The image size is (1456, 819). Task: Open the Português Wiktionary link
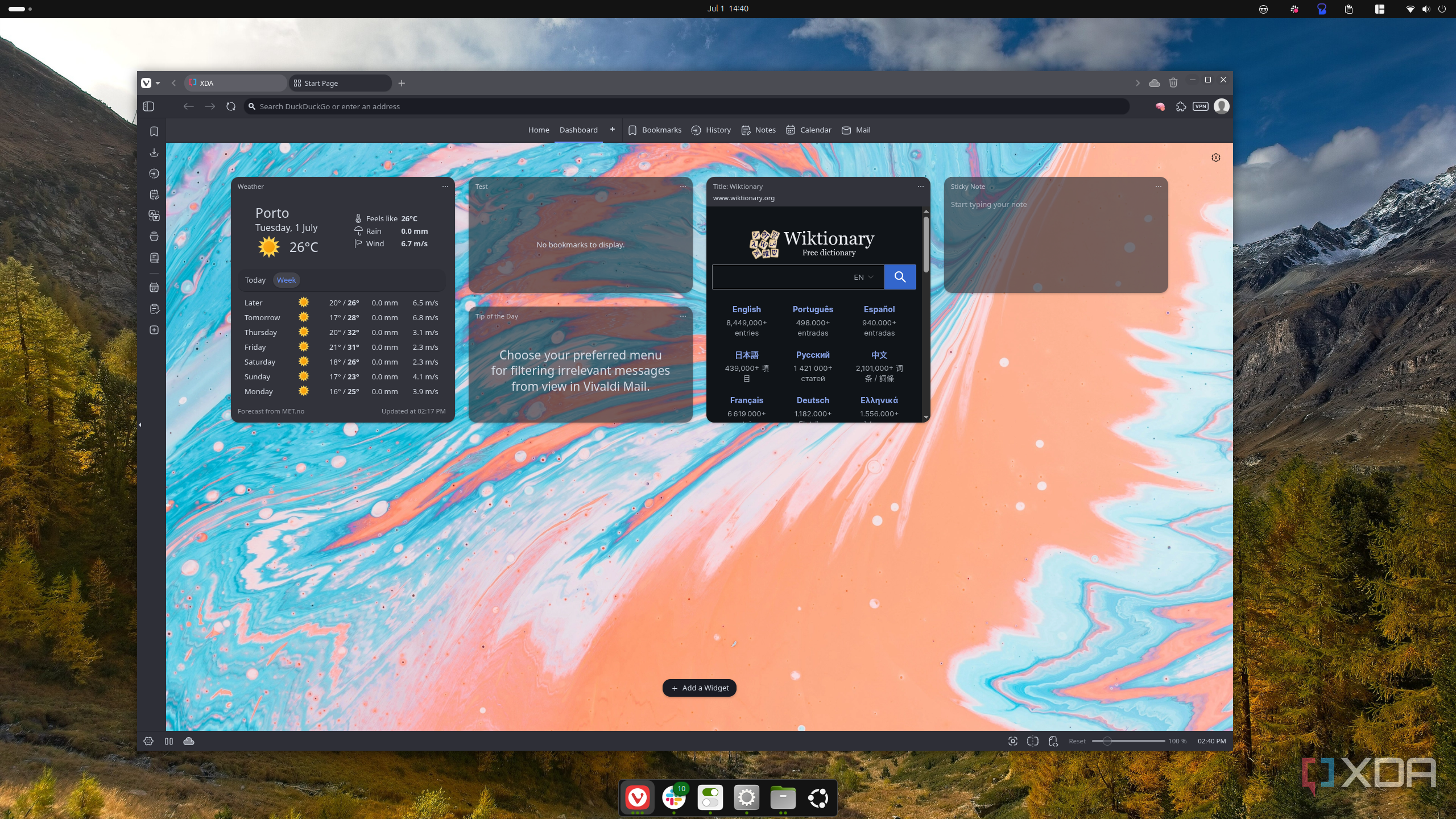(813, 309)
